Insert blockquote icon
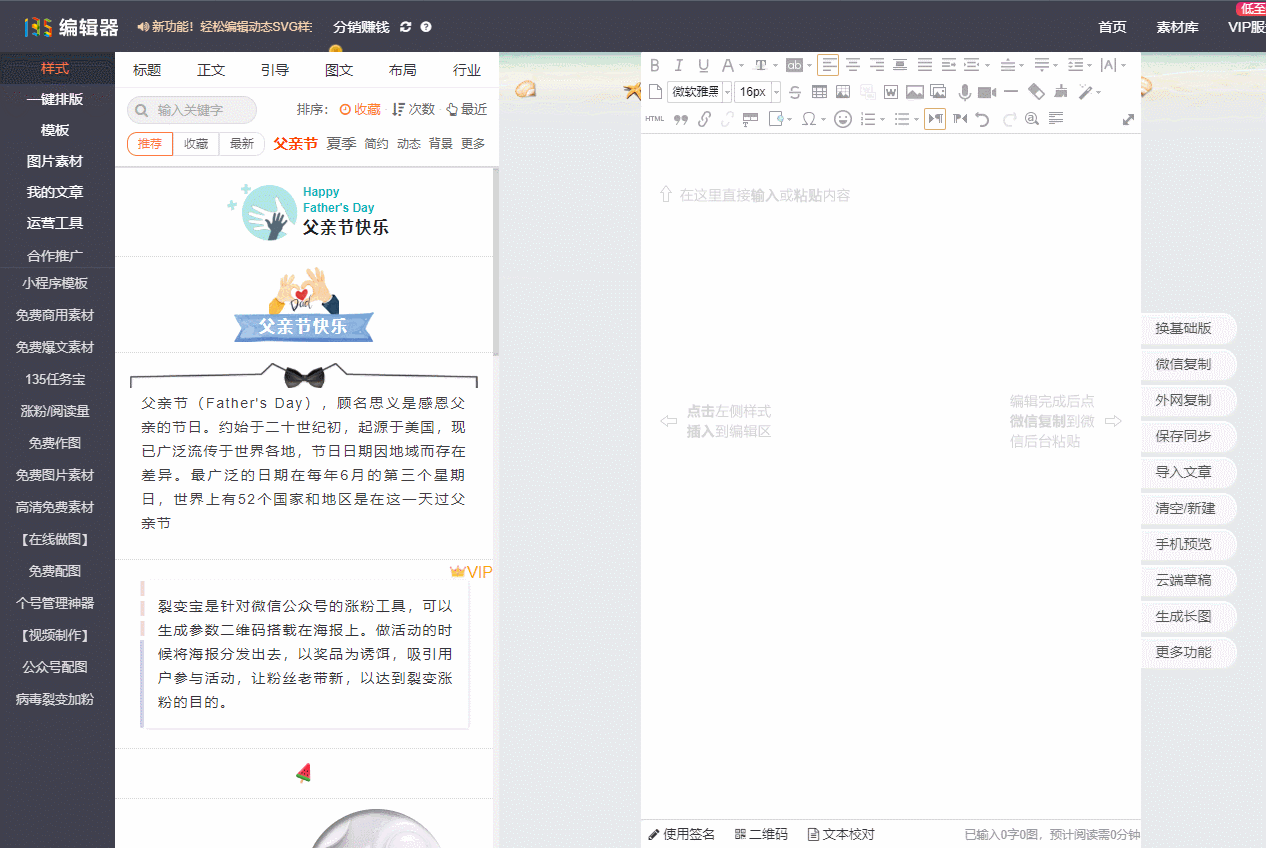1266x848 pixels. (x=681, y=119)
